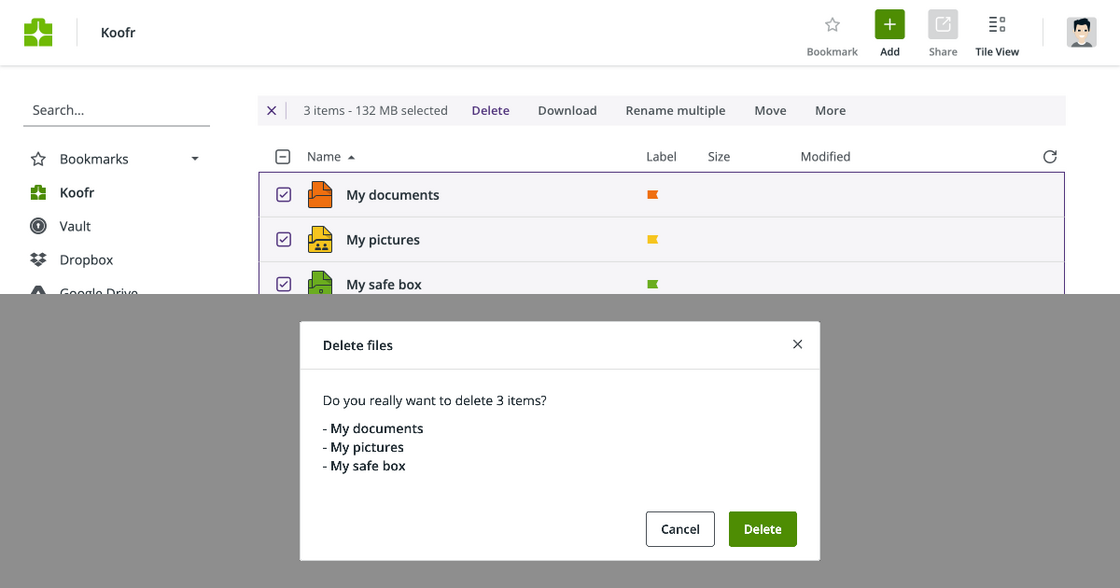Click the Modified column header
The image size is (1120, 588).
[826, 156]
